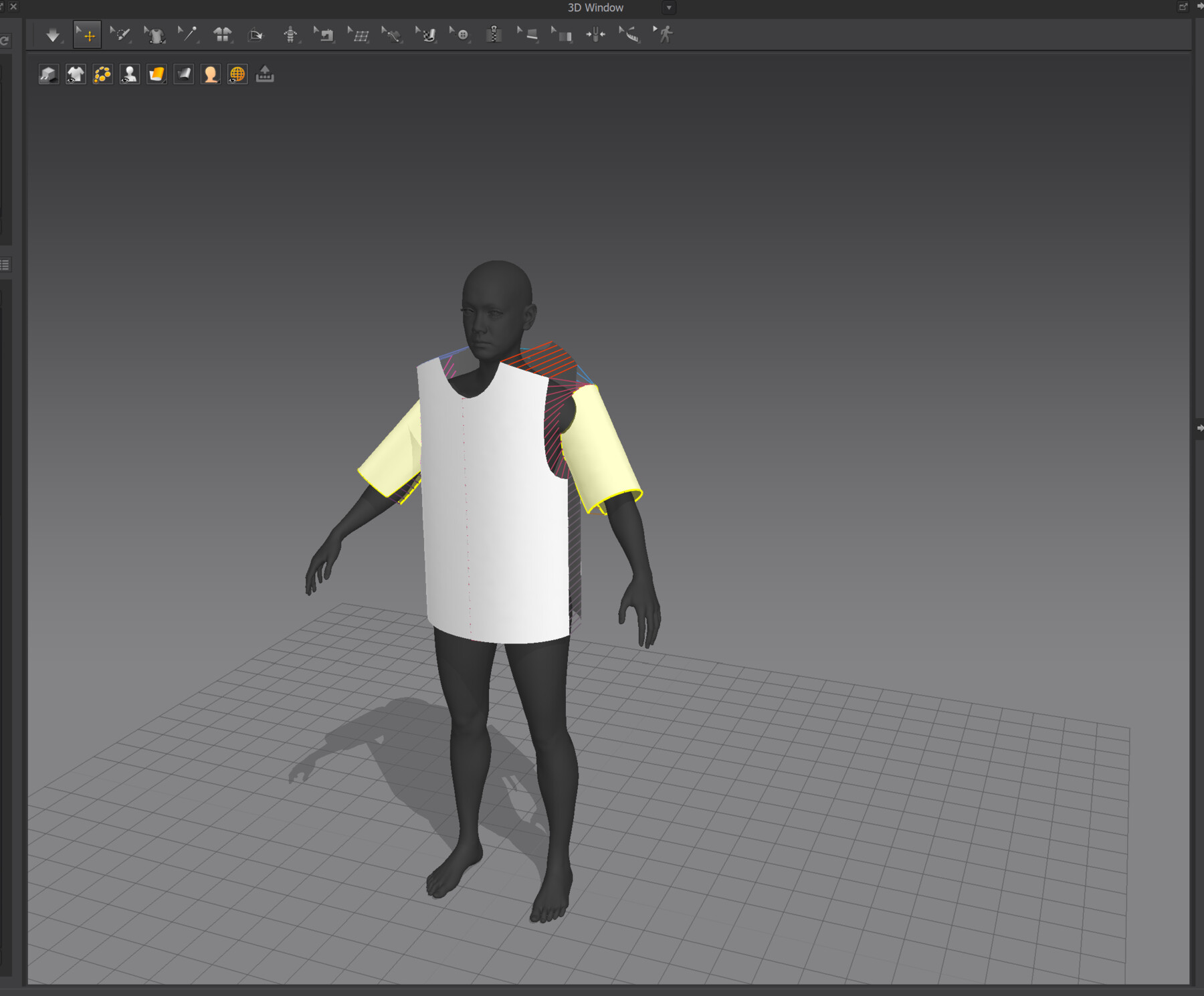Viewport: 1204px width, 996px height.
Task: Select the fold arrangement tool
Action: 562,35
